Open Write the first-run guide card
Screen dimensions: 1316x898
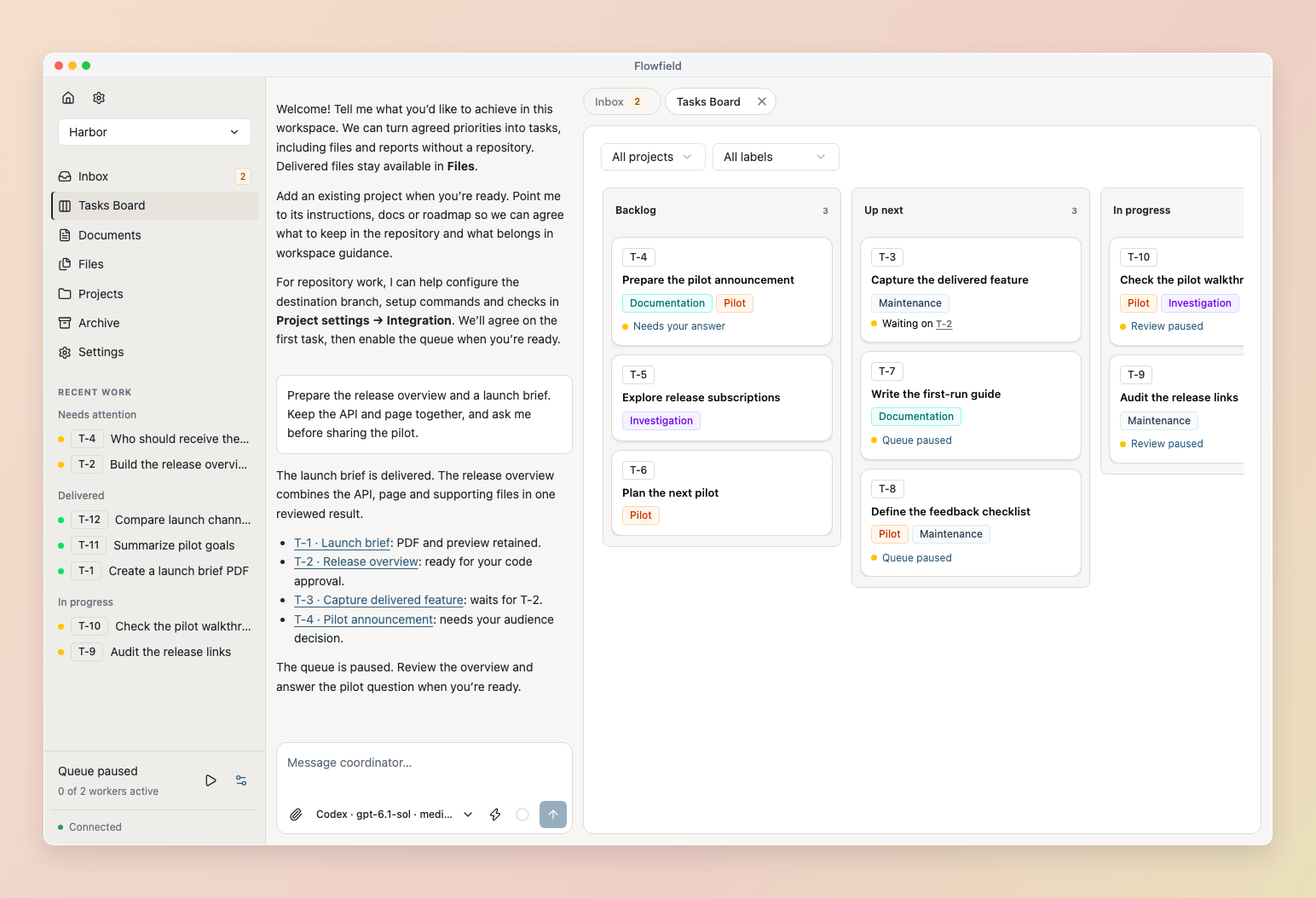pos(971,406)
